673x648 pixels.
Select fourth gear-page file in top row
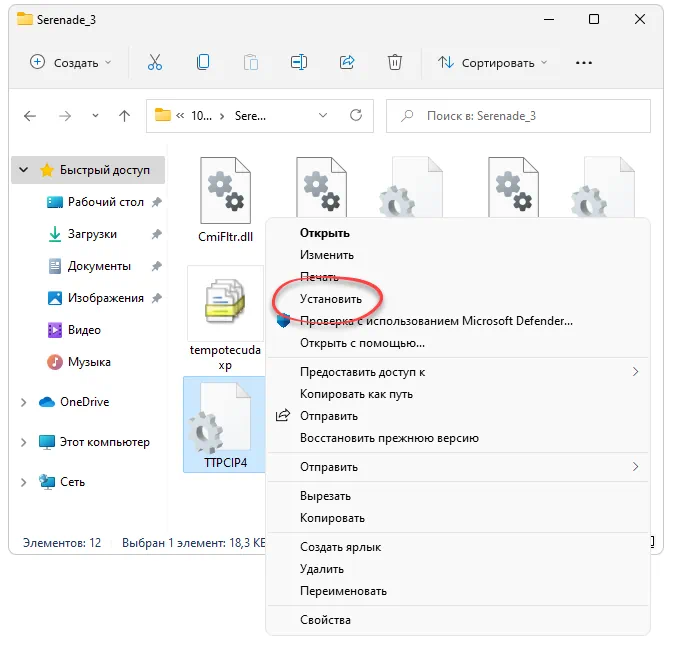(x=513, y=187)
